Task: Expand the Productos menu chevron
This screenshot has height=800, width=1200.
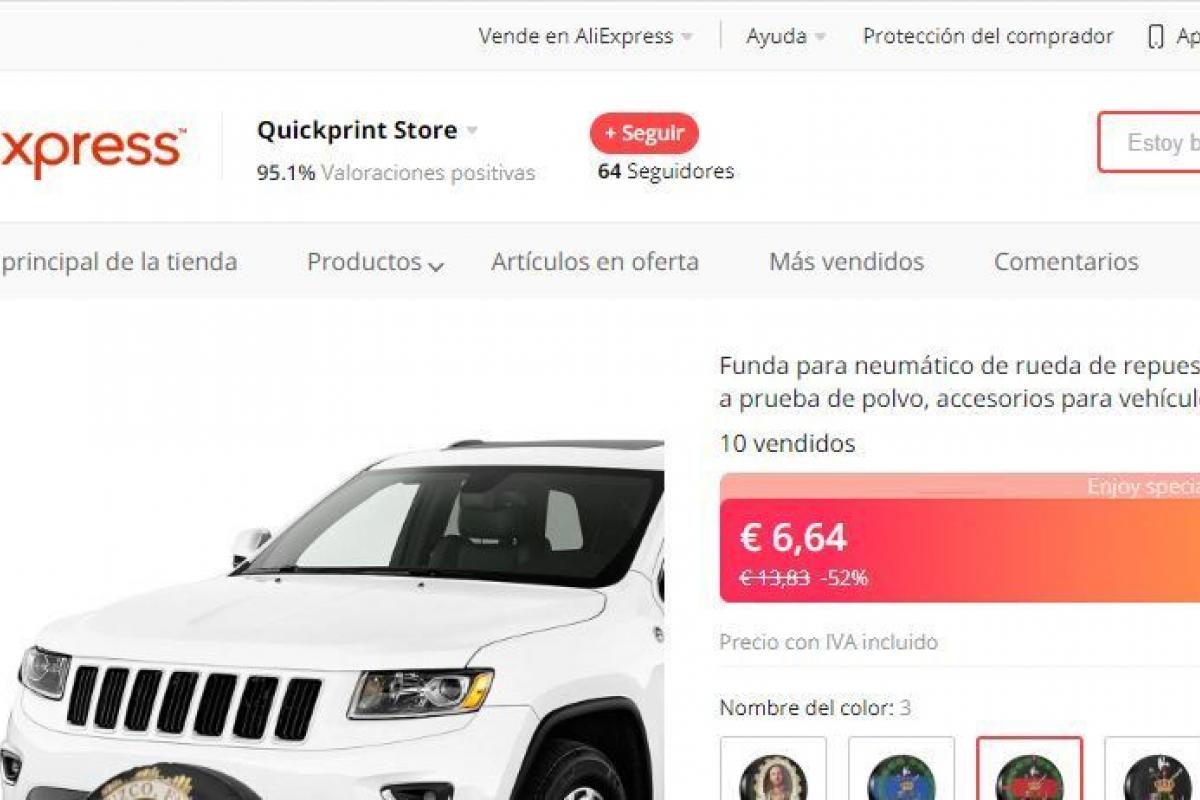Action: pos(435,265)
